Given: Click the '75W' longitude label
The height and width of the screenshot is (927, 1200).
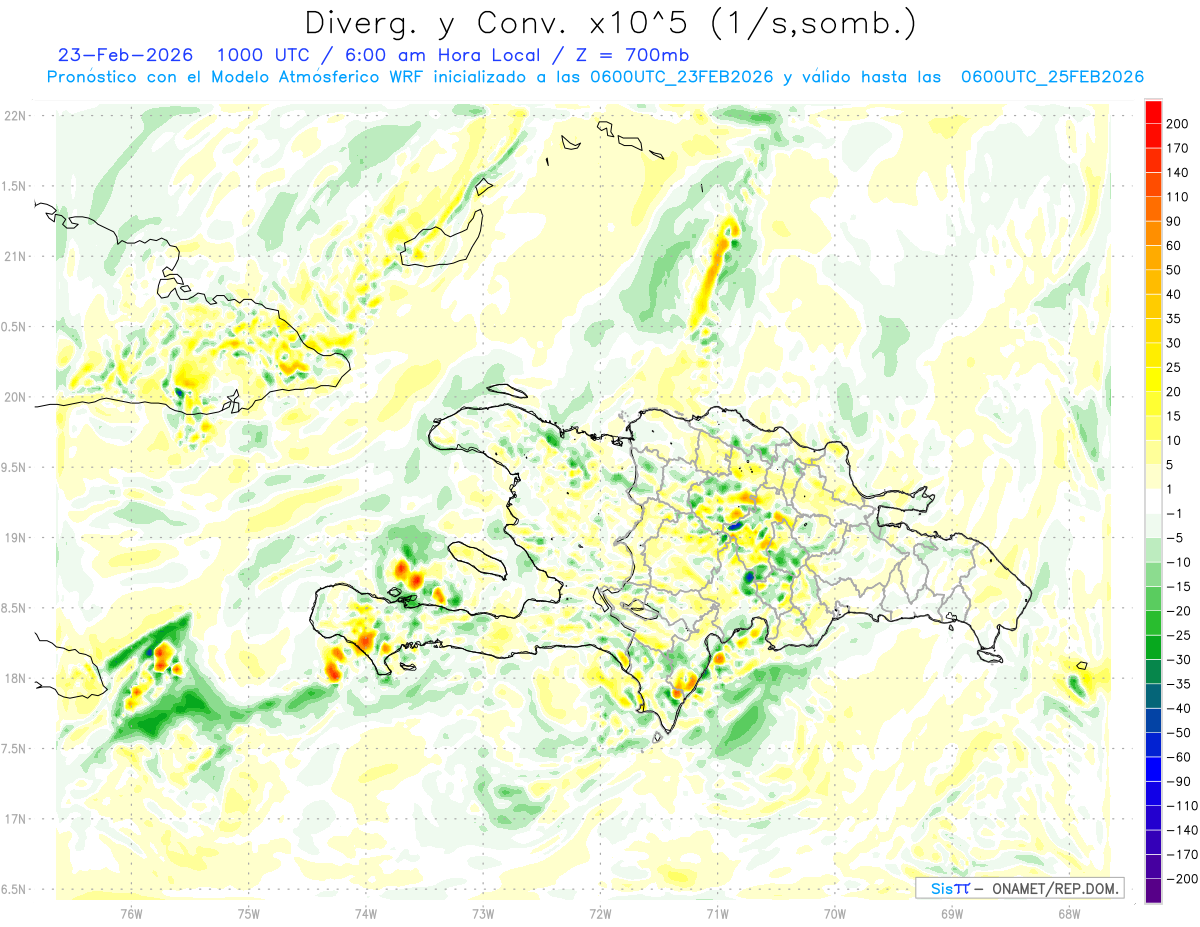Looking at the screenshot, I should pyautogui.click(x=249, y=914).
